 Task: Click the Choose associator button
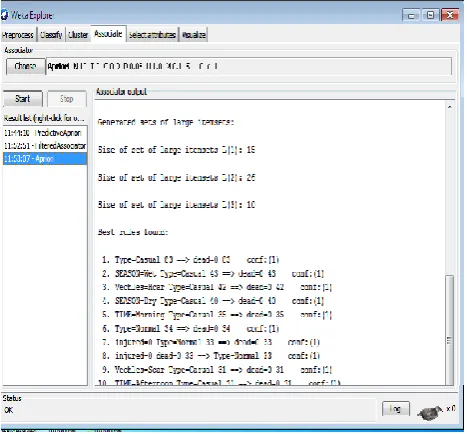25,66
